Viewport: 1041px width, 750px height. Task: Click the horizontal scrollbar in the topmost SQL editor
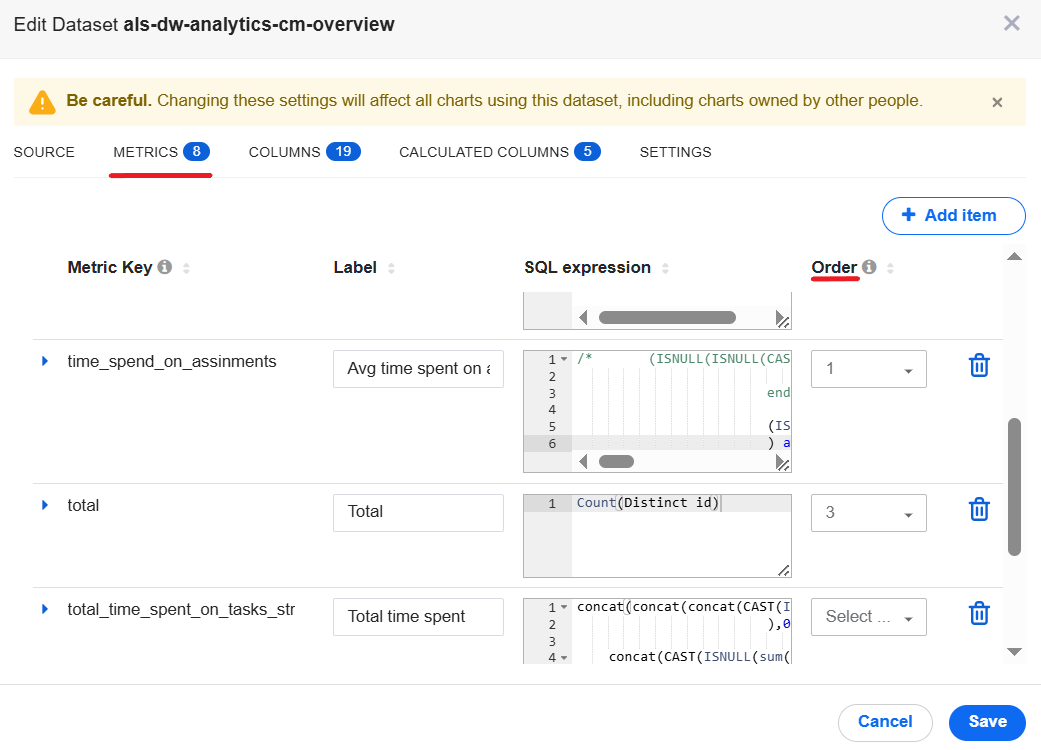click(x=667, y=317)
